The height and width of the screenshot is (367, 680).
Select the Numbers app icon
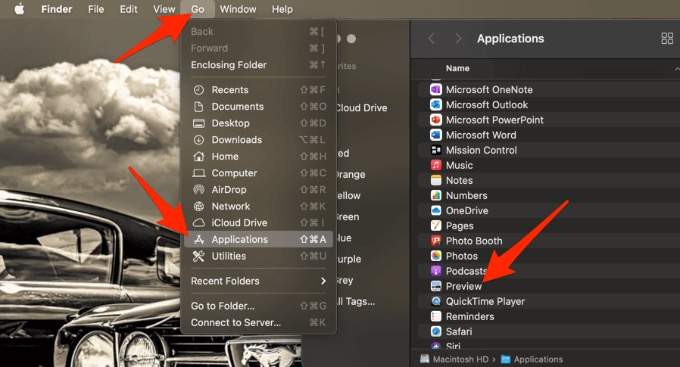436,196
